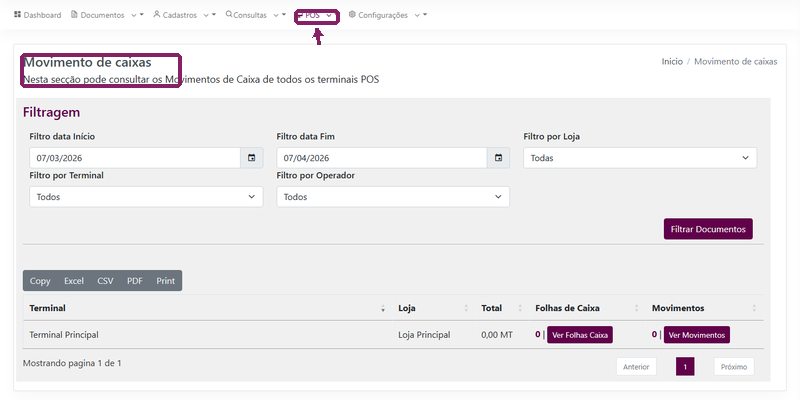800x400 pixels.
Task: Click Ver Movimentos for Terminal Principal
Action: [x=697, y=335]
